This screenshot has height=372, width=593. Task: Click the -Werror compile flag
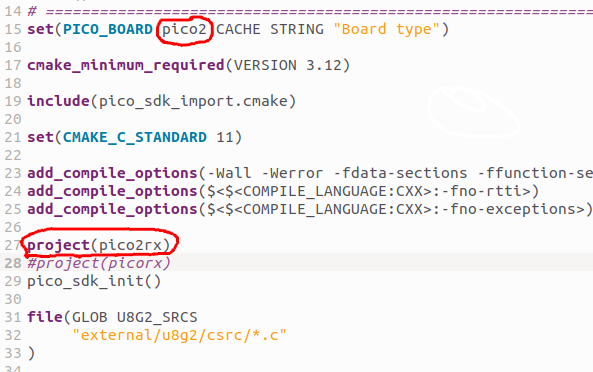(x=293, y=173)
